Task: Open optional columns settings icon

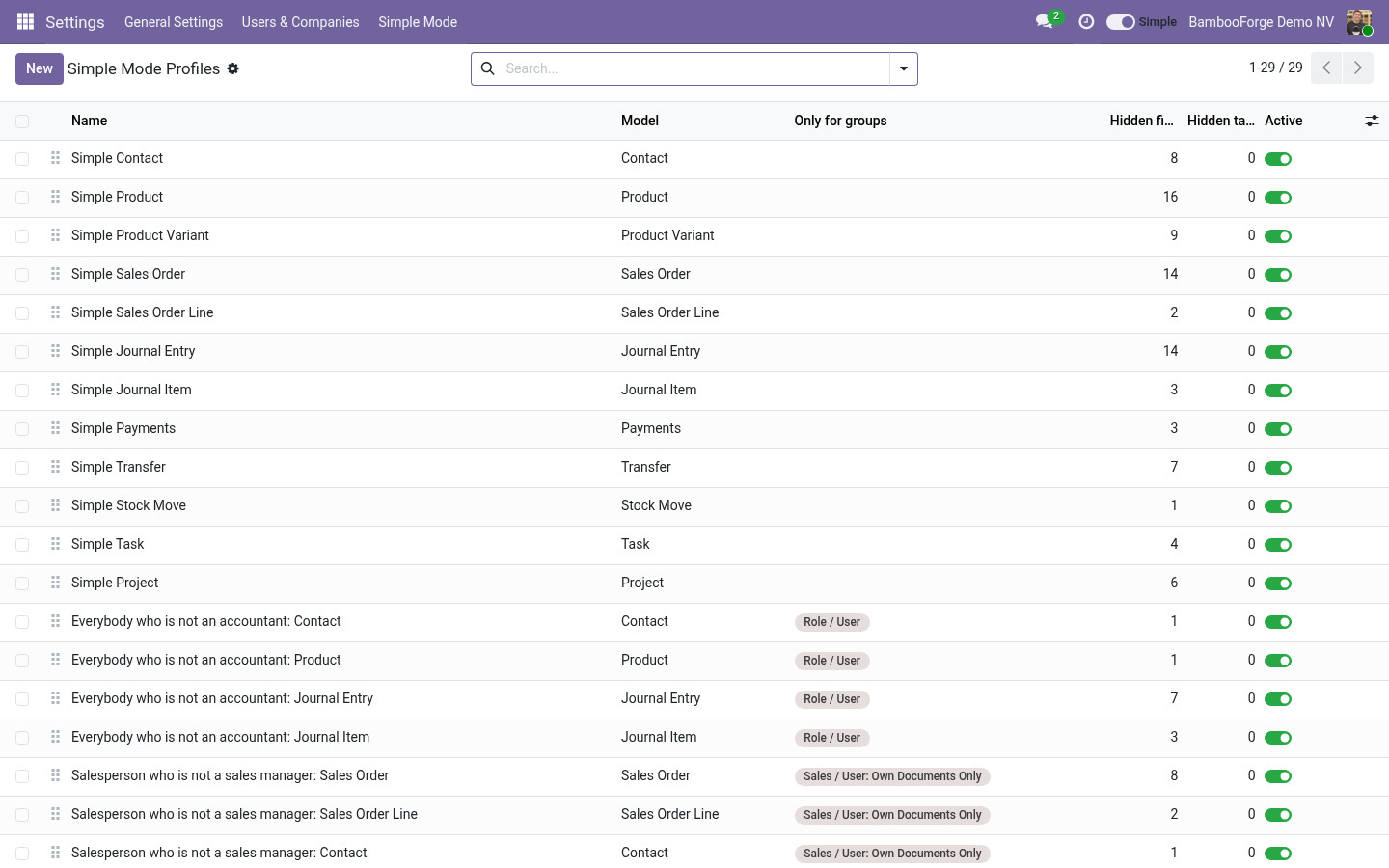Action: pos(1372,121)
